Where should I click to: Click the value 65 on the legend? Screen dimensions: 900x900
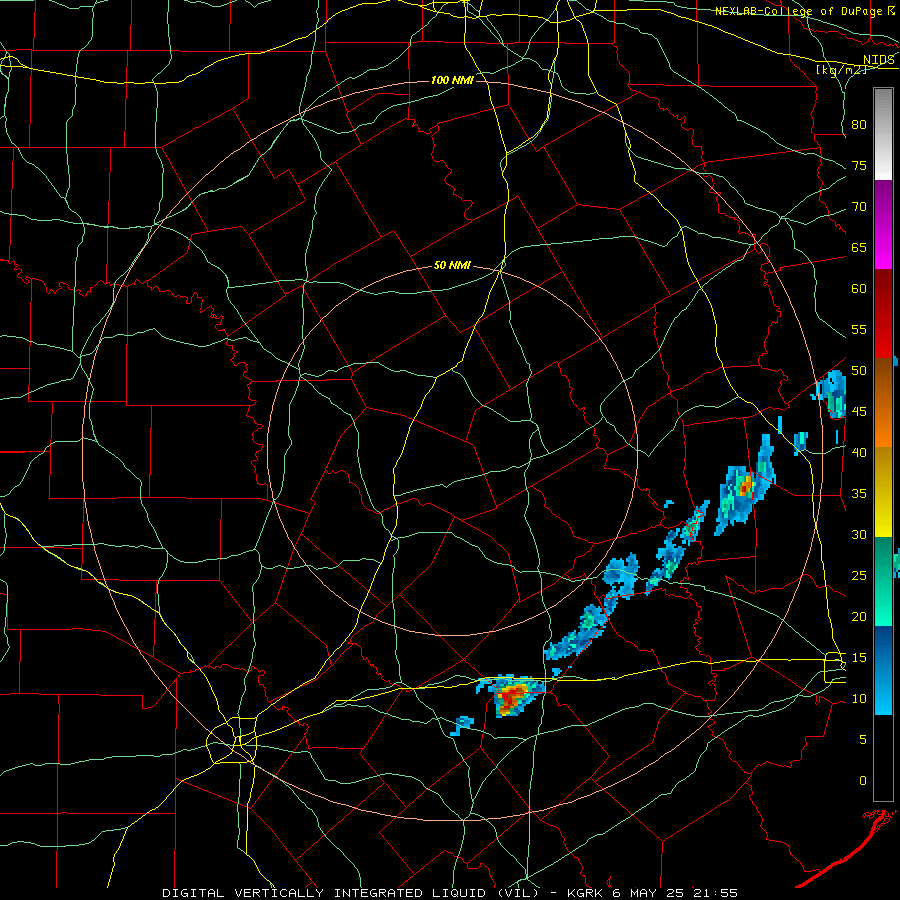pyautogui.click(x=859, y=248)
